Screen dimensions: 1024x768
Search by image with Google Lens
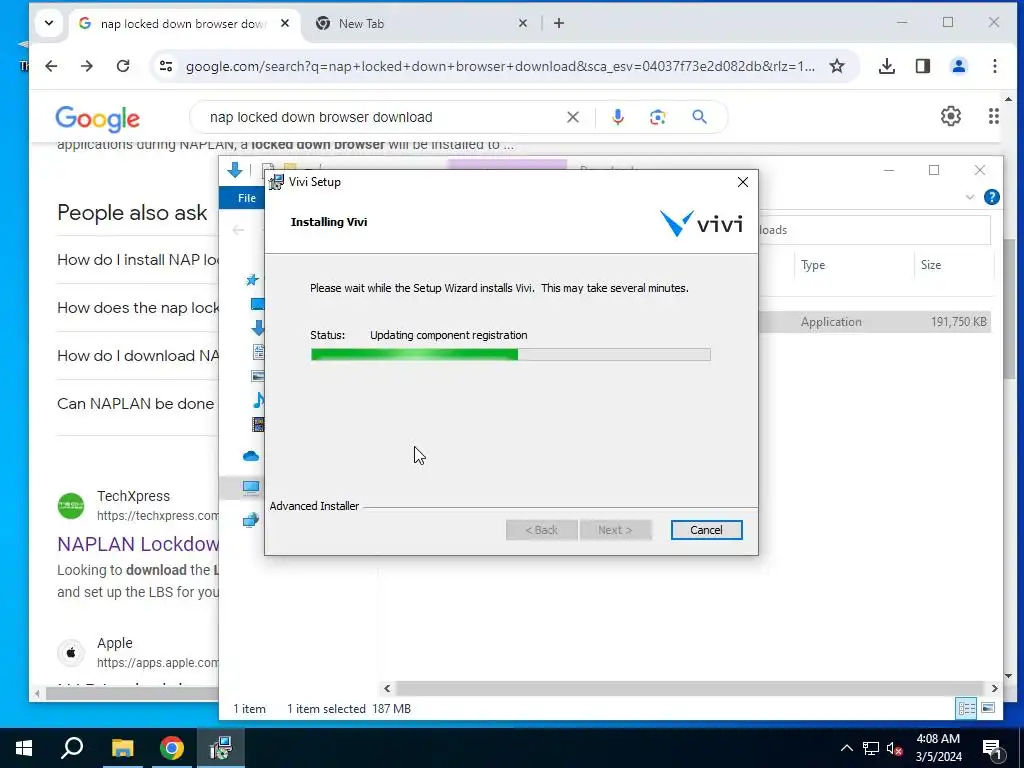pos(658,118)
